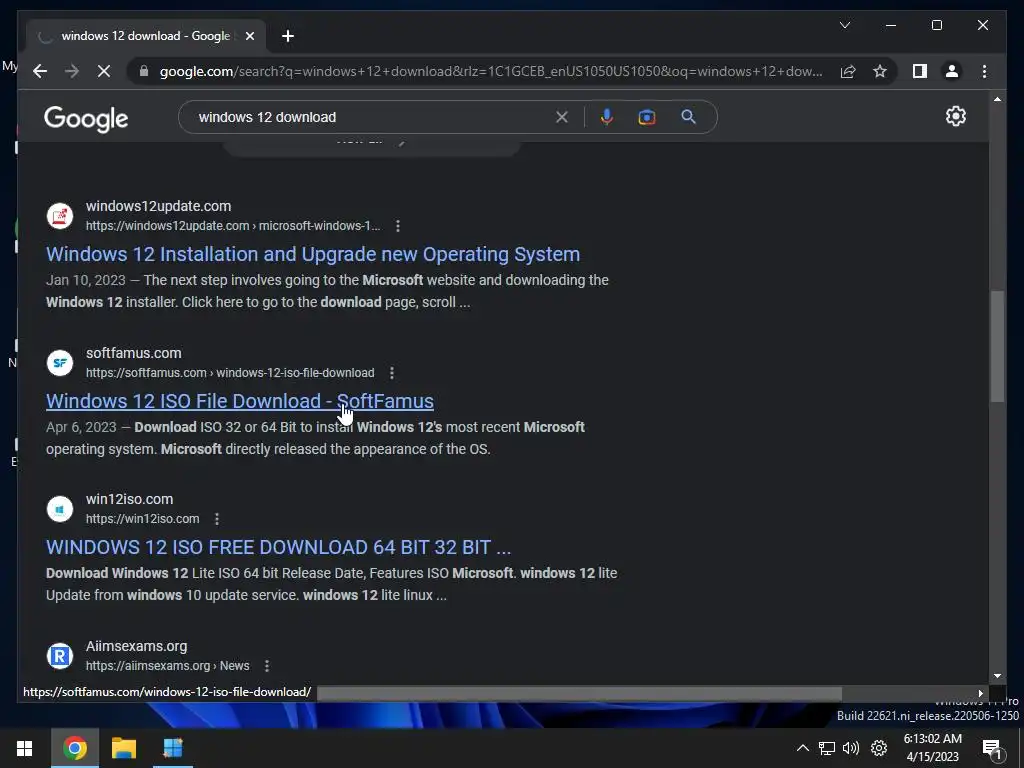Open File Explorer from taskbar
This screenshot has width=1024, height=768.
tap(123, 748)
